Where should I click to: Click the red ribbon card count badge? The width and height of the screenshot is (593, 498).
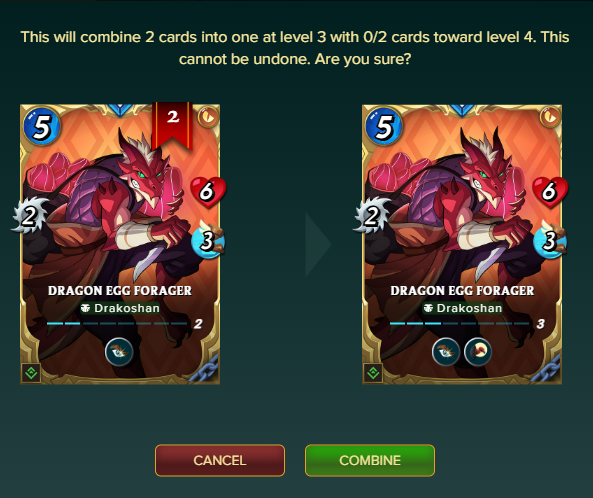(x=172, y=125)
